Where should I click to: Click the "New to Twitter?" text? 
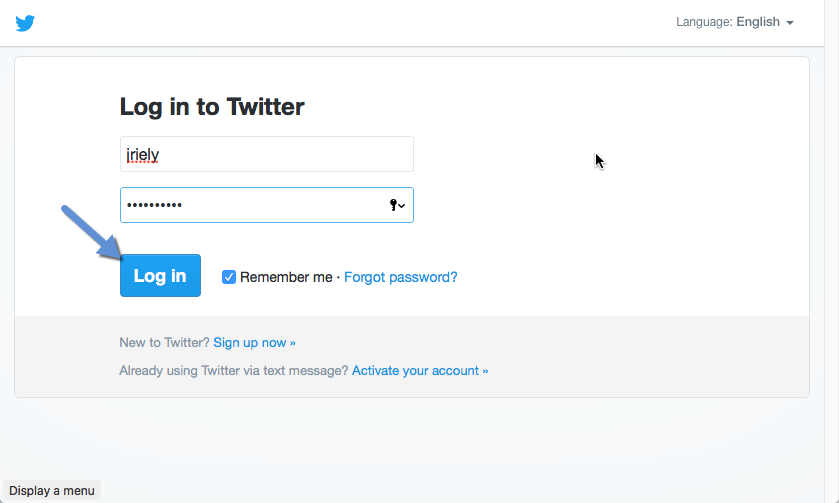point(164,342)
